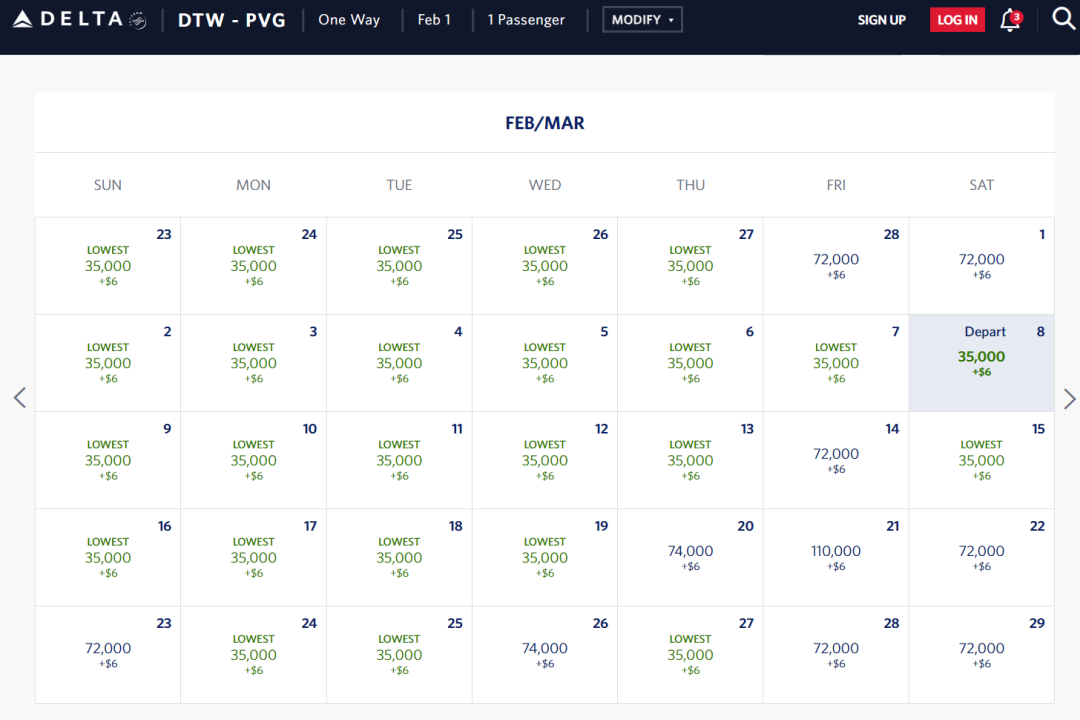Screen dimensions: 1080x720
Task: Select day 9 lowest fare cell
Action: pos(108,460)
